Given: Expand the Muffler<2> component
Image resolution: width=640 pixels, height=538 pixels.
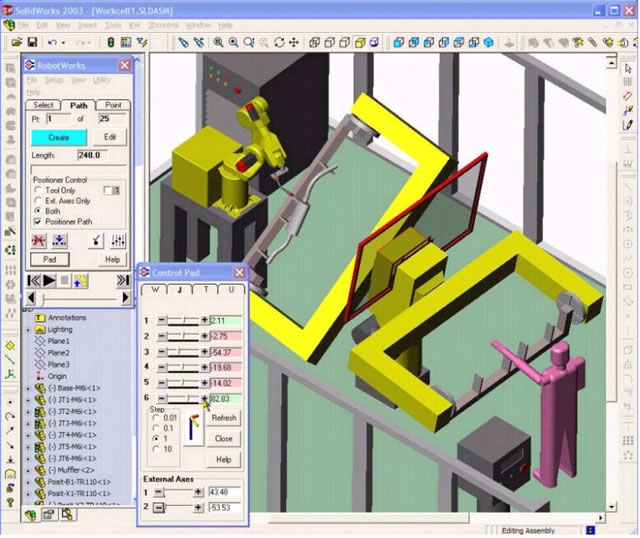Looking at the screenshot, I should pyautogui.click(x=28, y=470).
